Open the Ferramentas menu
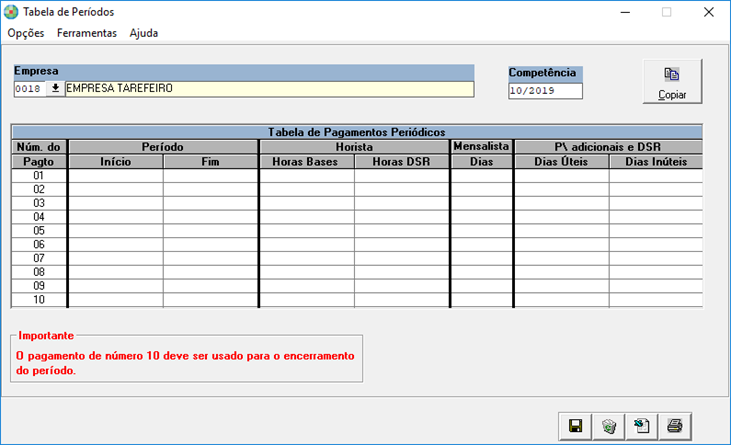Screen dimensions: 731x445 coord(87,33)
